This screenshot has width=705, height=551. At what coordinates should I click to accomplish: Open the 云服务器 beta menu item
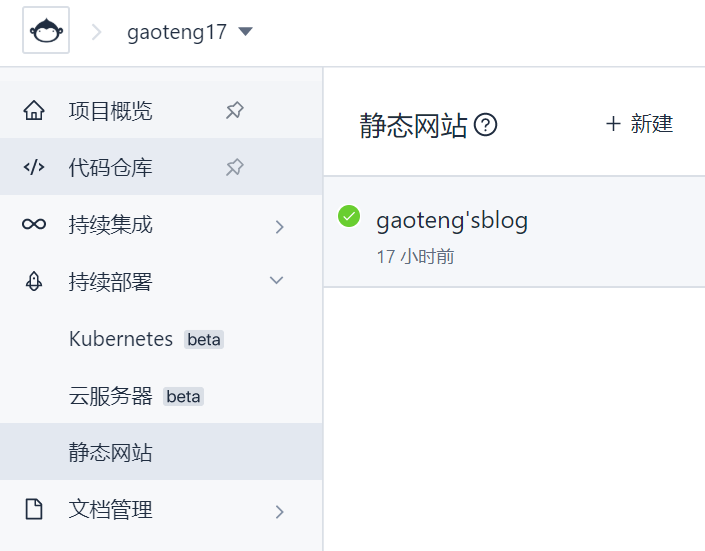[111, 396]
